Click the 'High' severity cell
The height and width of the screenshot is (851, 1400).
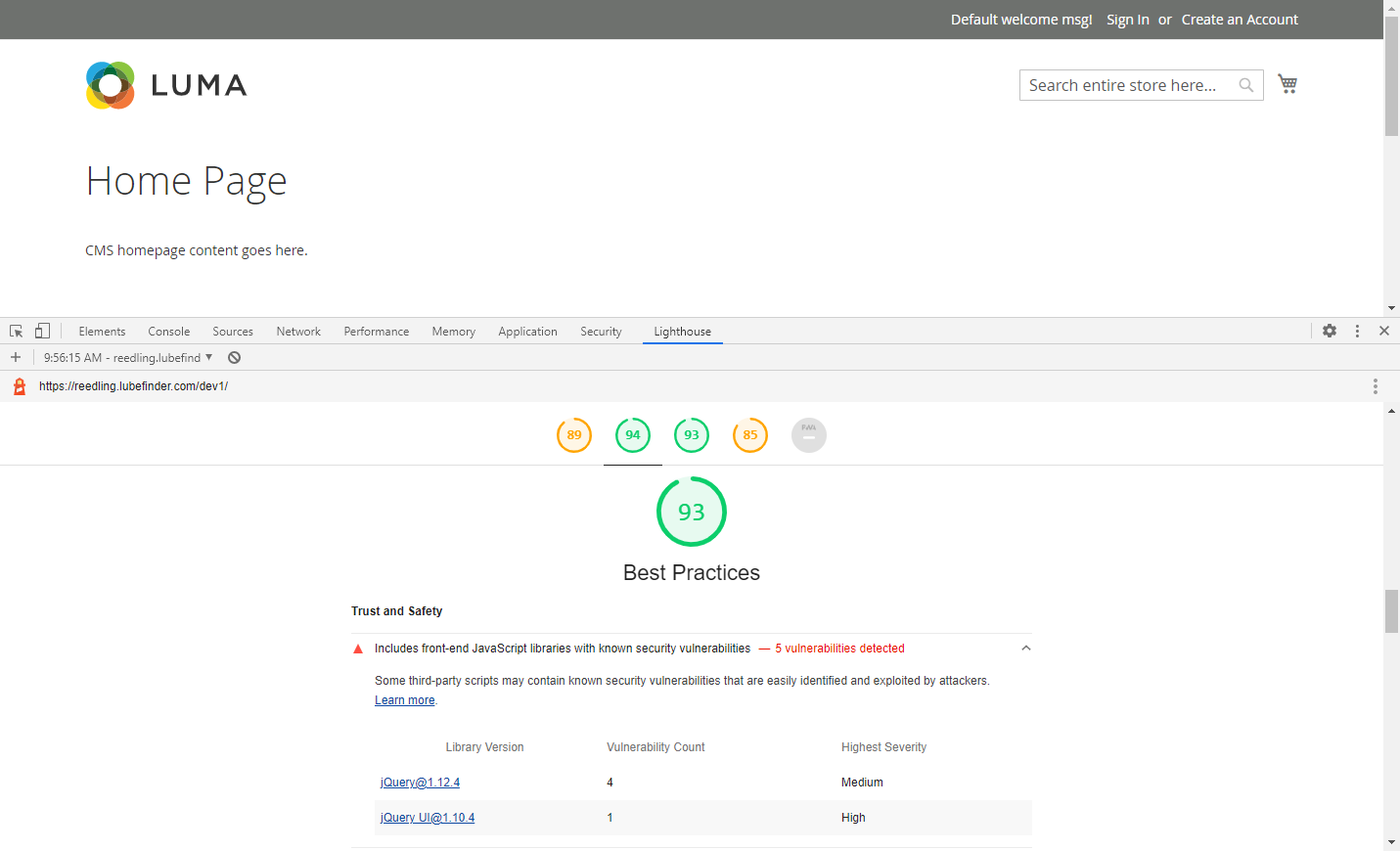tap(853, 818)
